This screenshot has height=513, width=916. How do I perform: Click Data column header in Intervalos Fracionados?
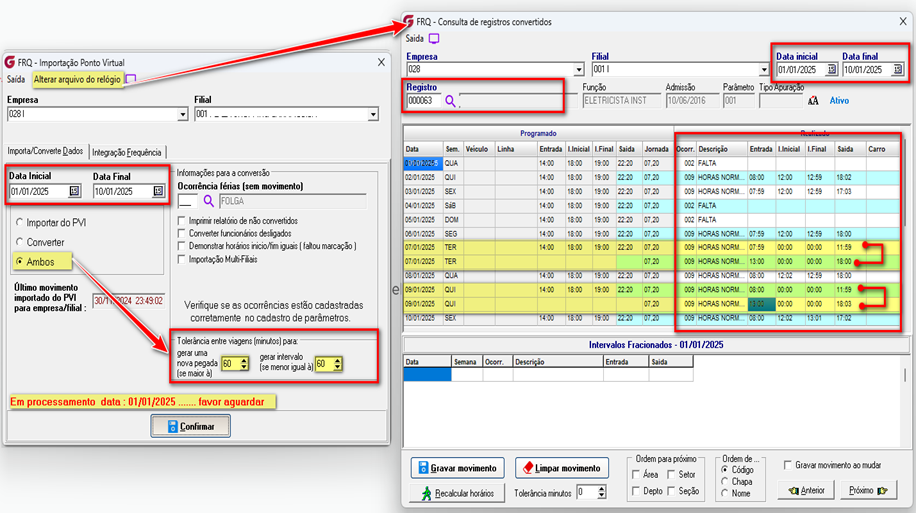pyautogui.click(x=427, y=362)
